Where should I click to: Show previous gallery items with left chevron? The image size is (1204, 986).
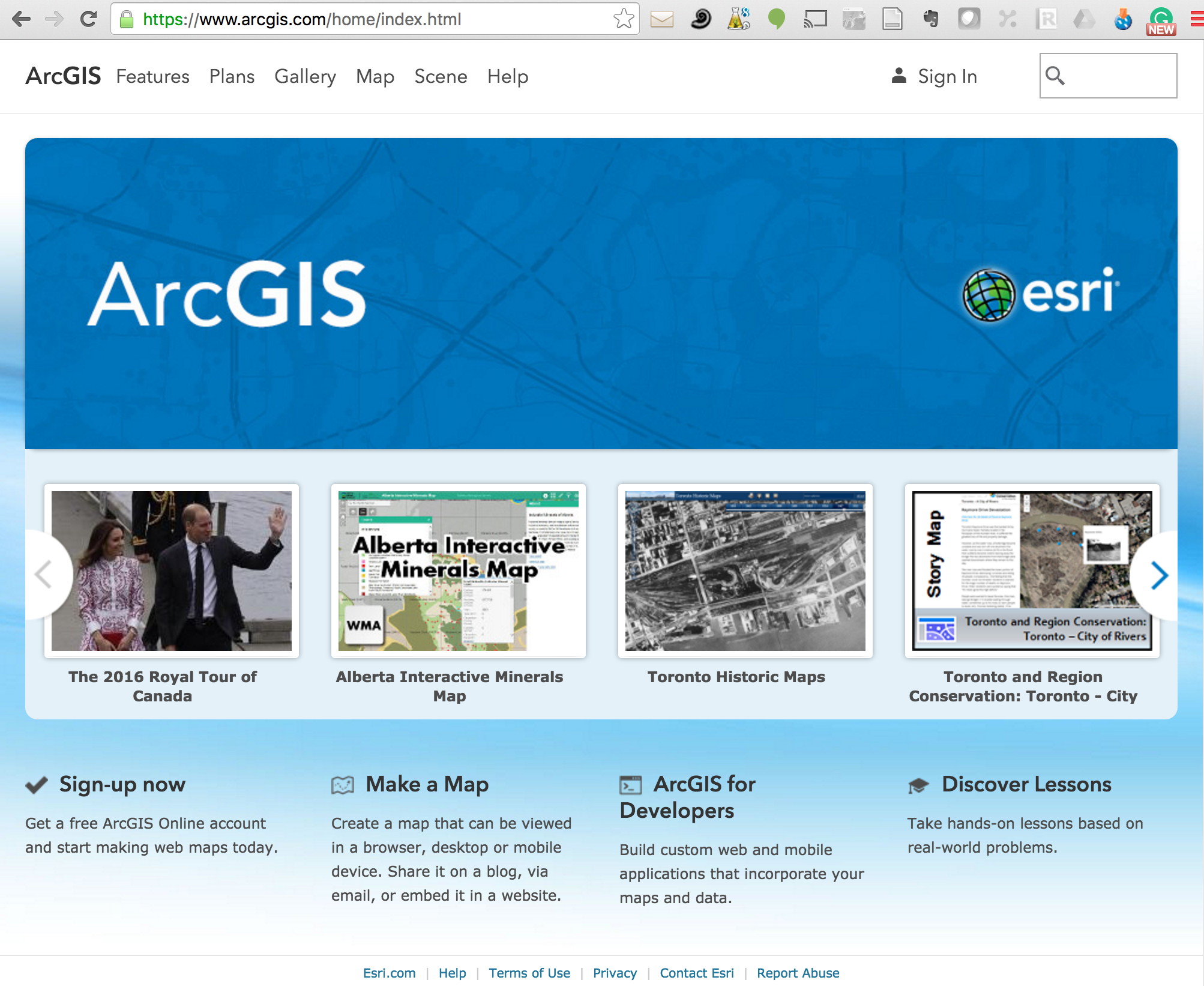coord(44,575)
